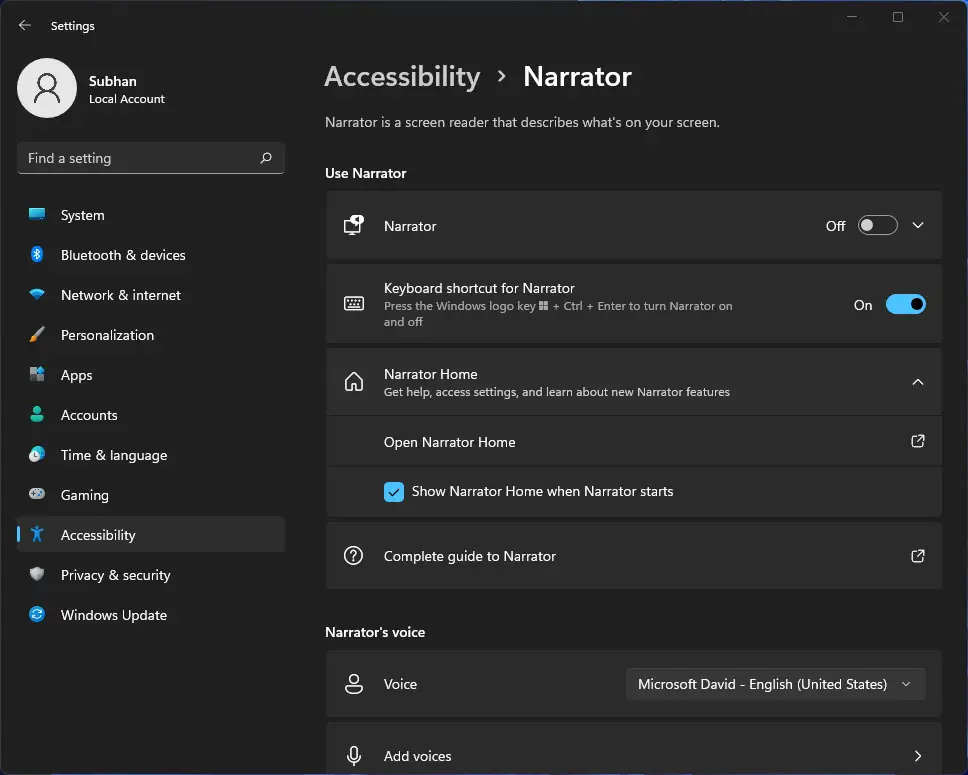Click the Apps icon in sidebar

37,374
